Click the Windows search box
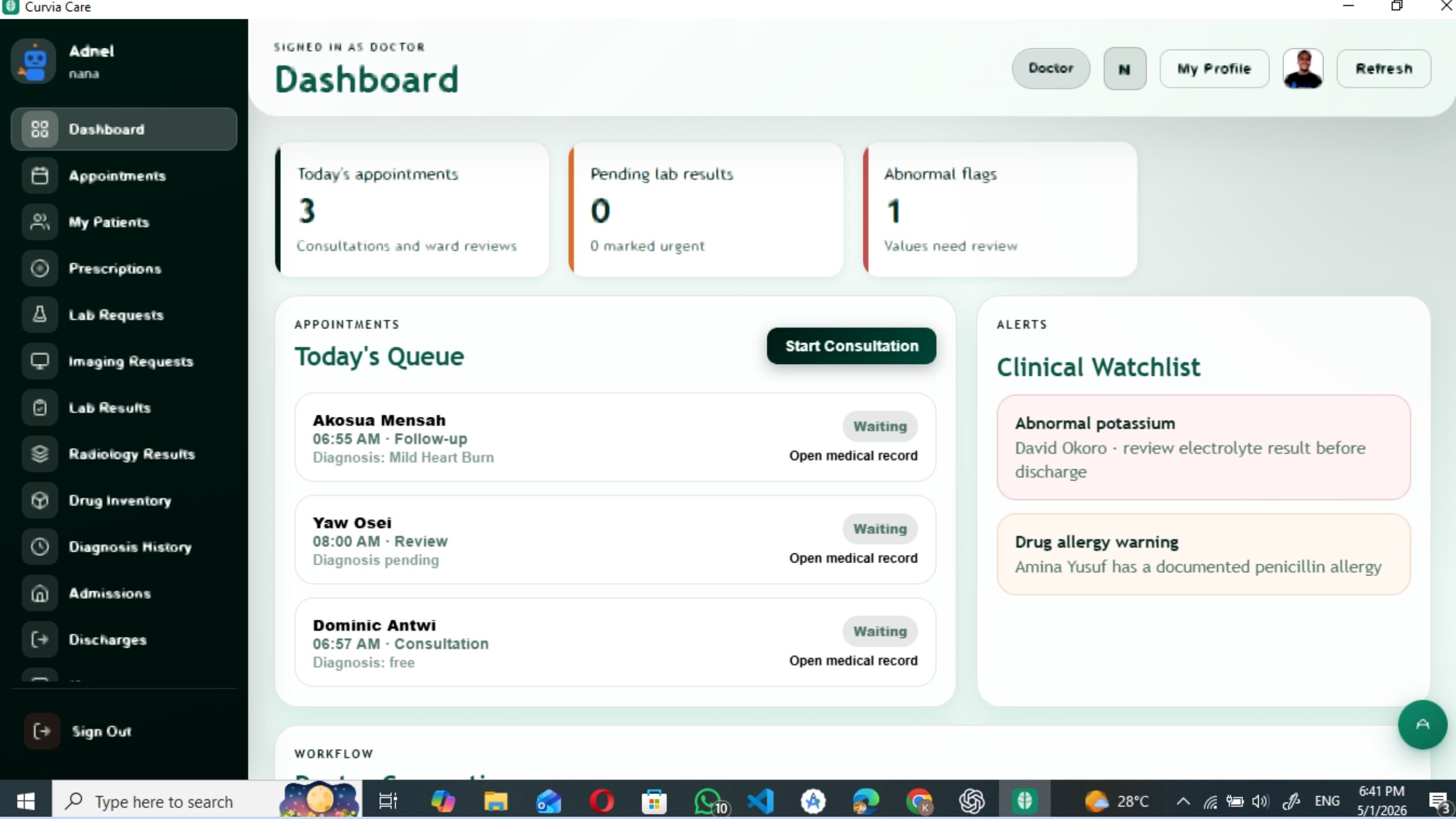 pyautogui.click(x=207, y=801)
